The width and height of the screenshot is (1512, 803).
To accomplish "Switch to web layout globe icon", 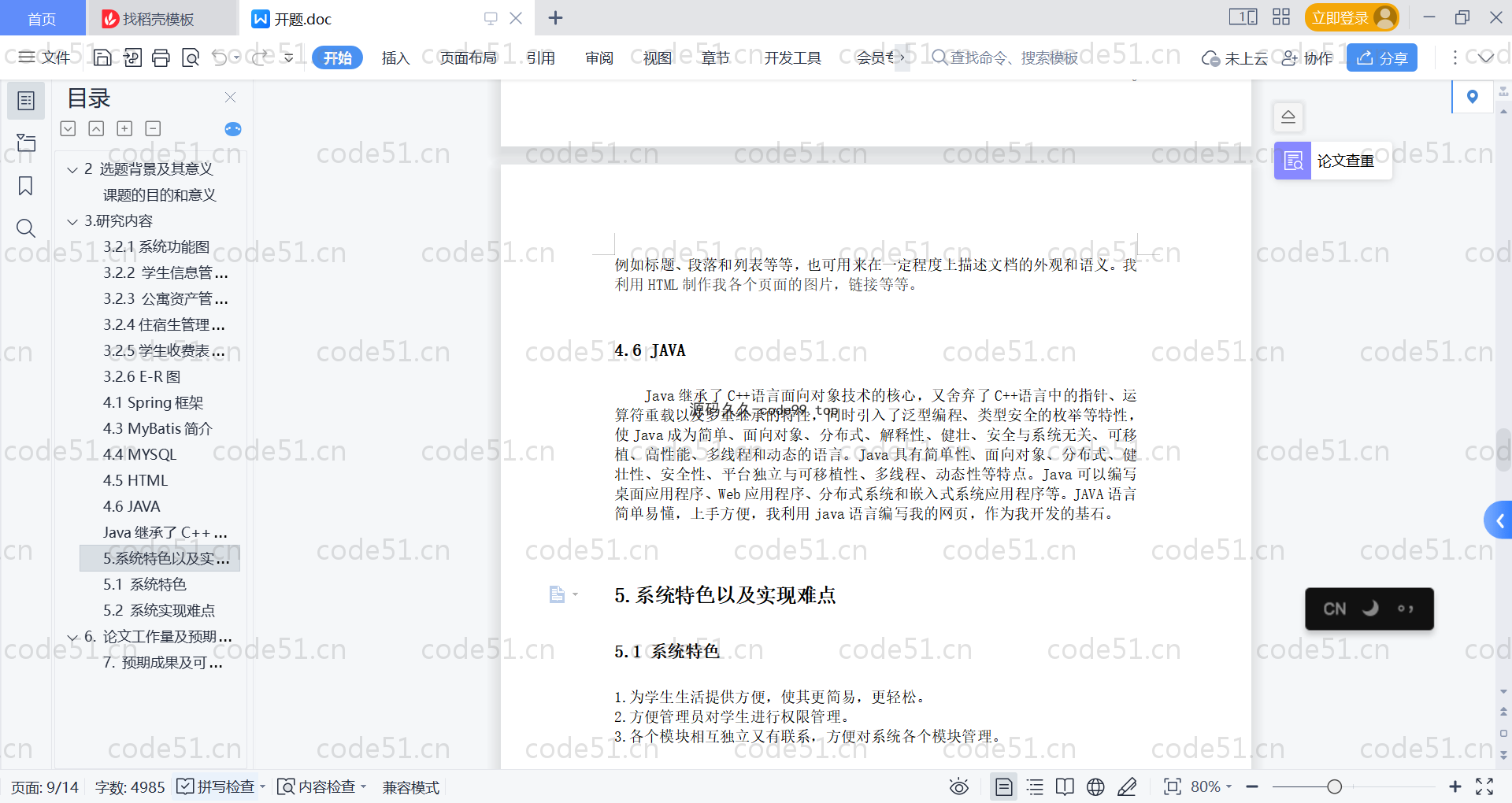I will (x=1095, y=786).
